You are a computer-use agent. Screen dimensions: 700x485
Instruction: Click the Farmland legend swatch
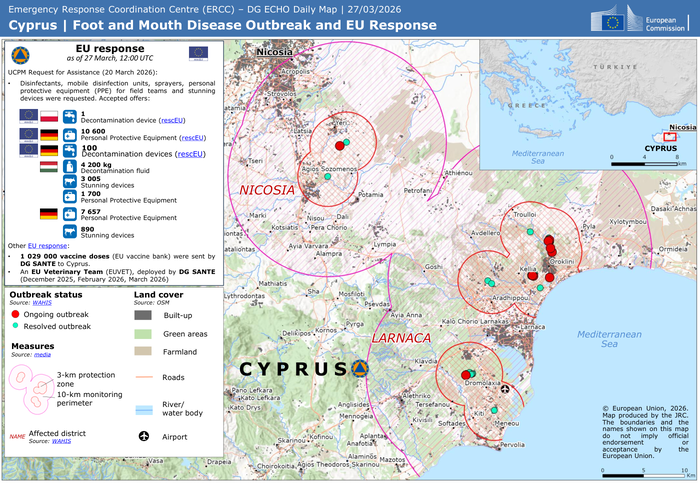(x=144, y=352)
